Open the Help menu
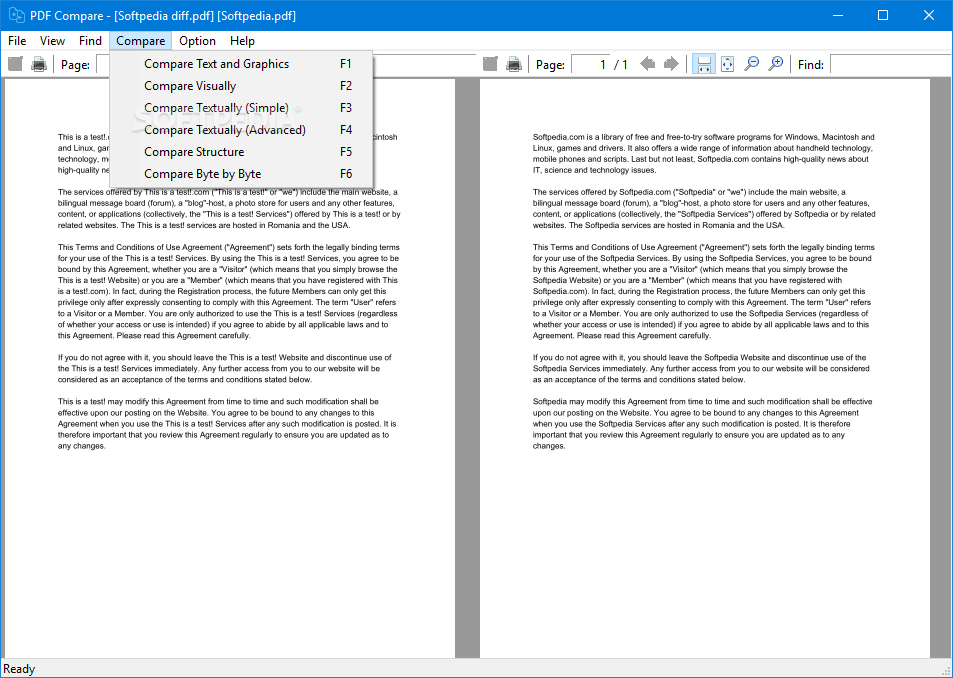 [242, 41]
